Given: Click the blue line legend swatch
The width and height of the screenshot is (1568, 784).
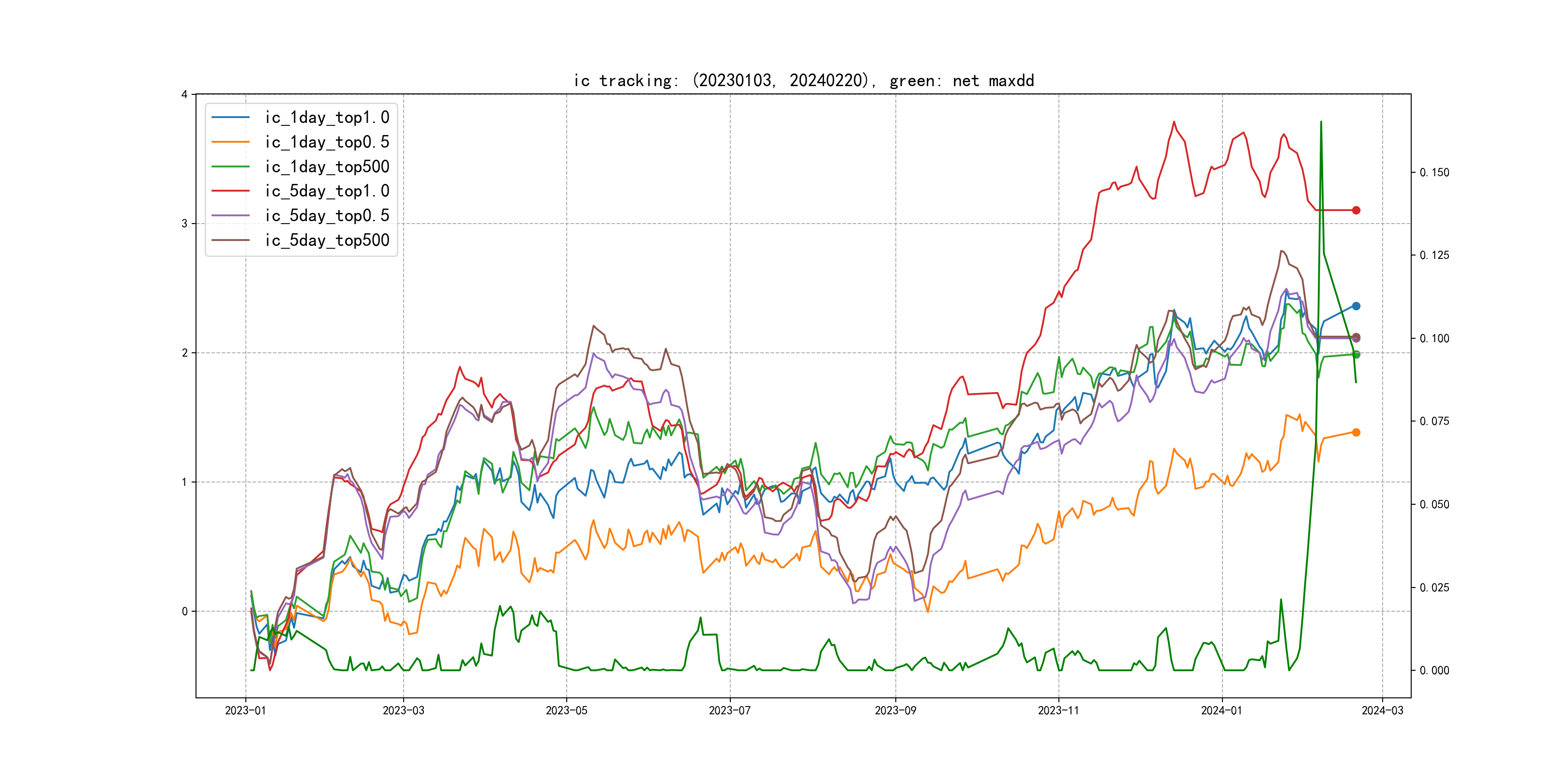Looking at the screenshot, I should coord(230,117).
